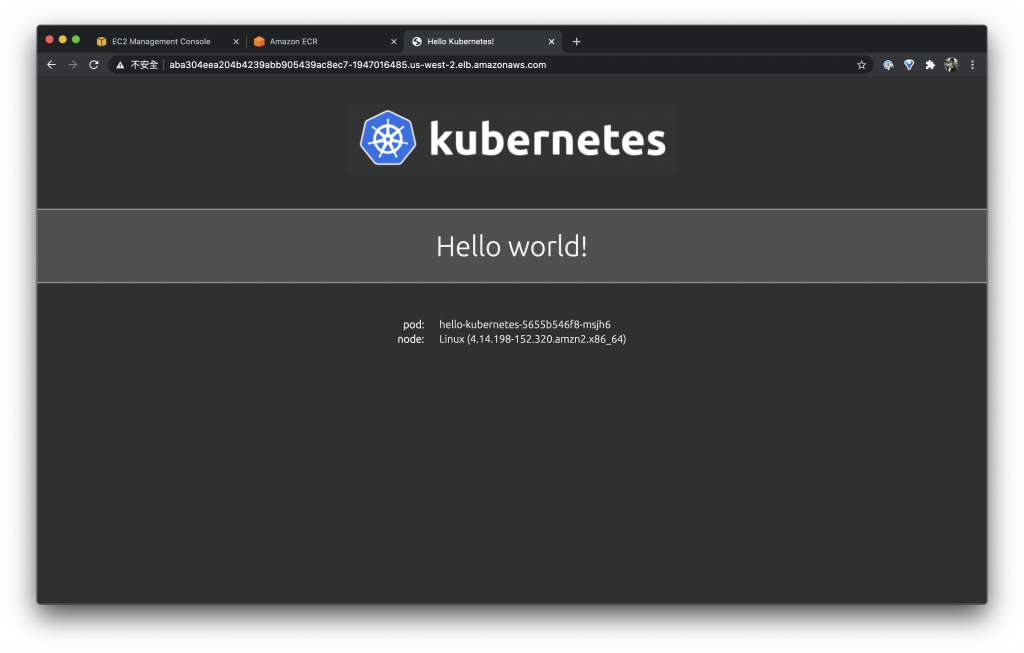Open the Chrome three-dot menu
This screenshot has height=653, width=1024.
point(972,65)
